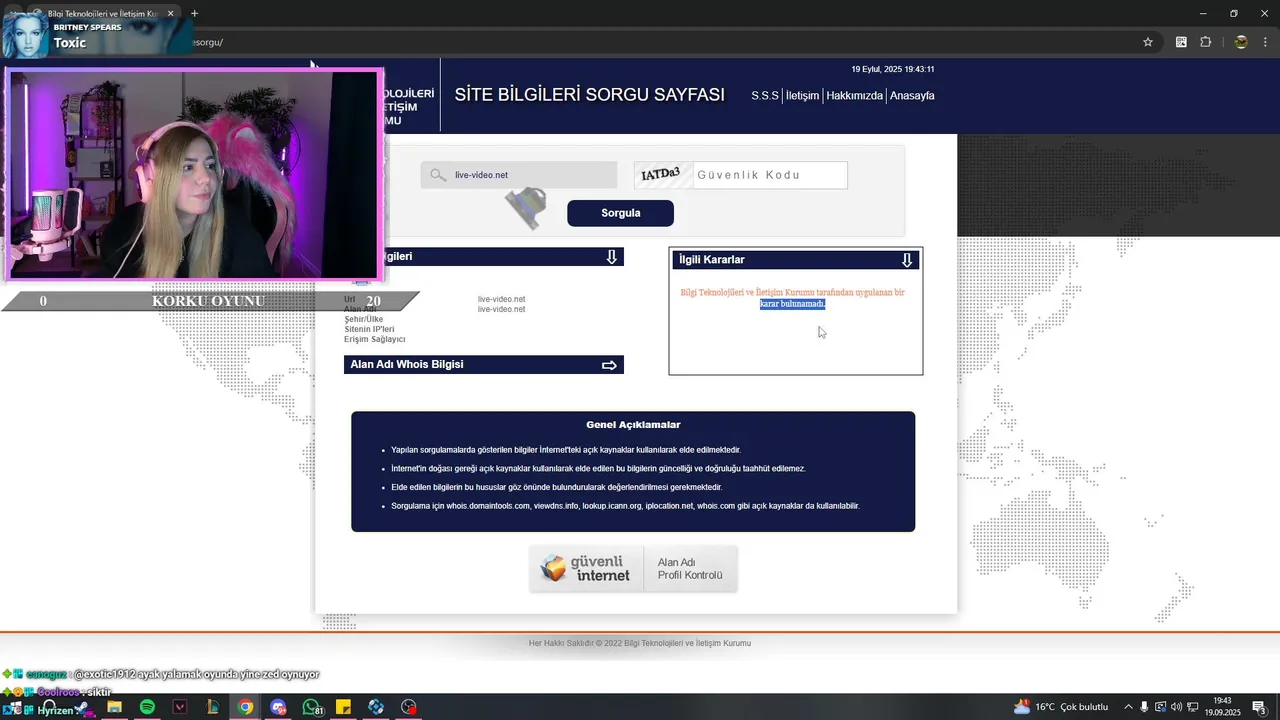Open Spotify from the taskbar
This screenshot has width=1280, height=720.
(147, 707)
